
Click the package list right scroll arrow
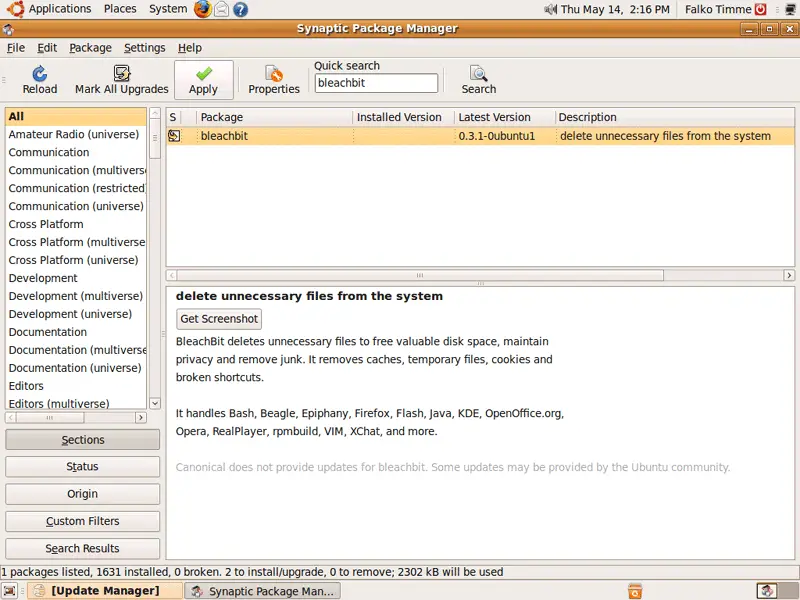(789, 276)
